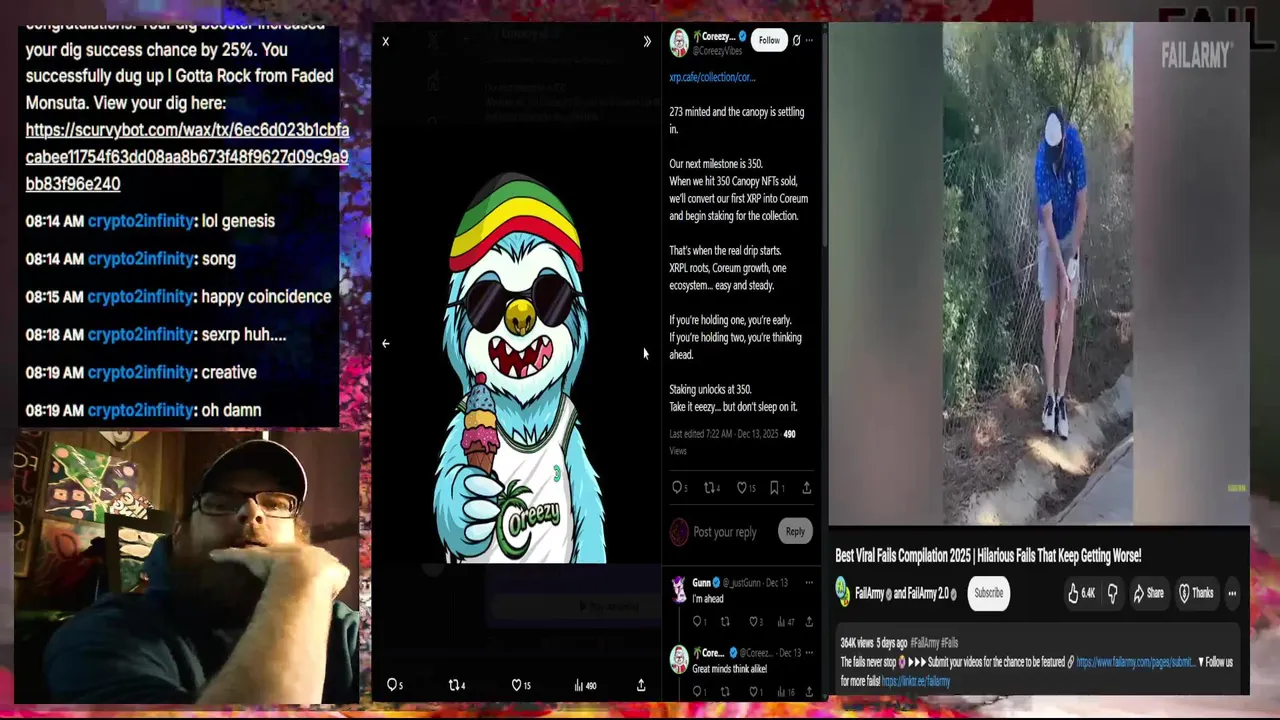1280x720 pixels.
Task: Like the FailArmy video (6.4K)
Action: tap(1081, 593)
